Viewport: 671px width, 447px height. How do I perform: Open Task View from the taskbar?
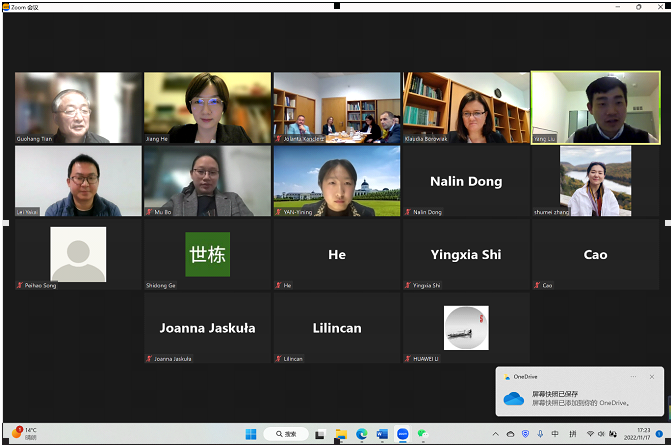click(320, 434)
